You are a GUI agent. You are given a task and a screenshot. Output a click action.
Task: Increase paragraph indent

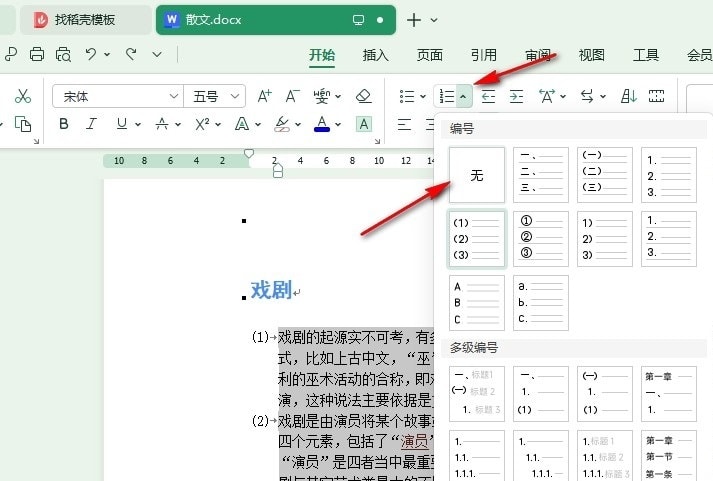[516, 96]
